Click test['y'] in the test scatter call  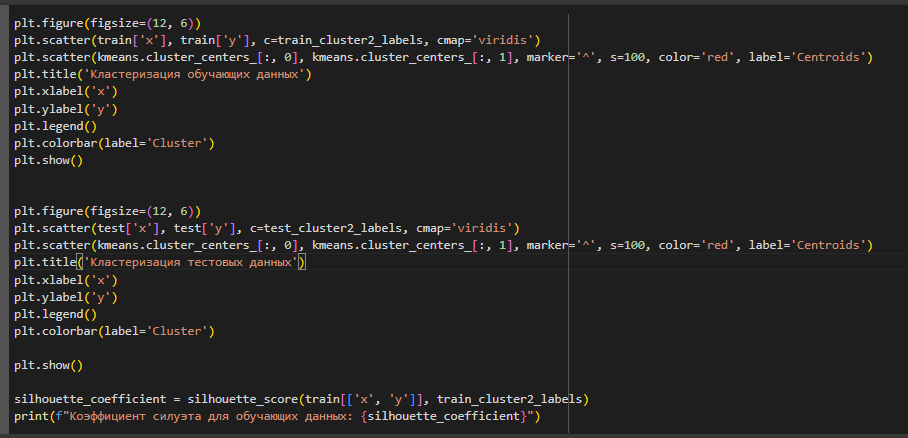click(x=204, y=229)
